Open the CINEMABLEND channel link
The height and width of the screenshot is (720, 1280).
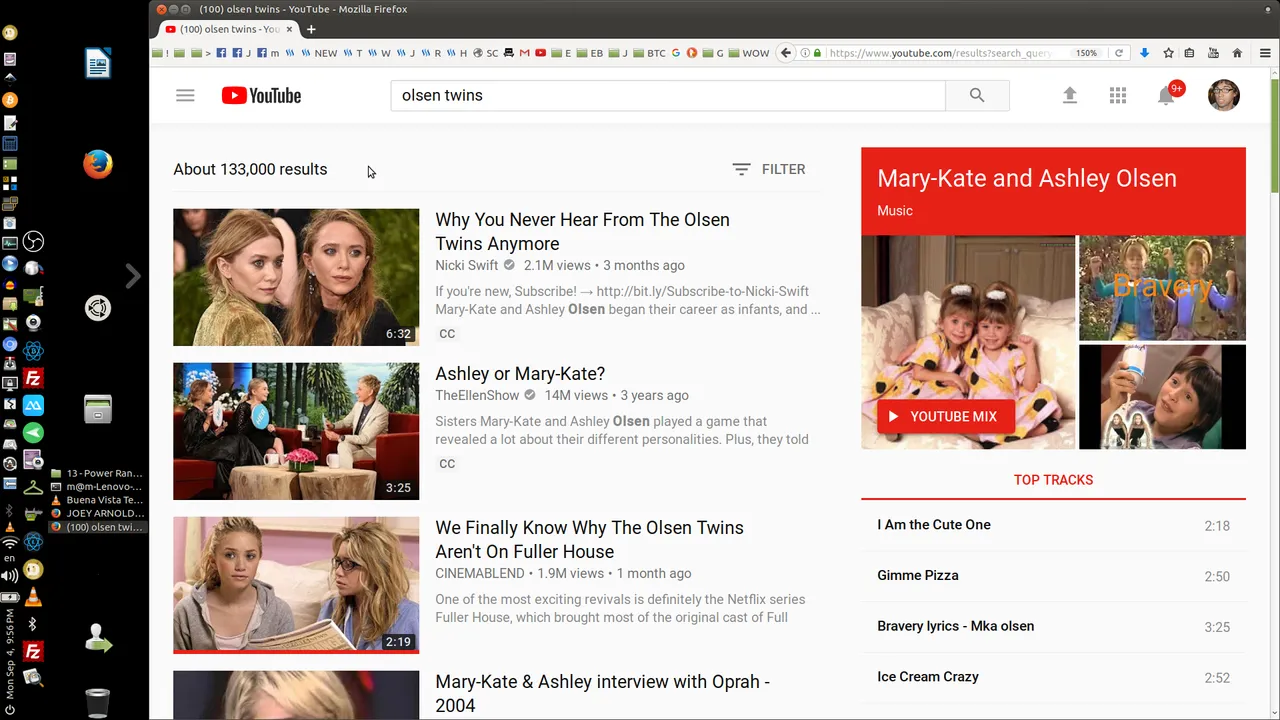coord(479,573)
